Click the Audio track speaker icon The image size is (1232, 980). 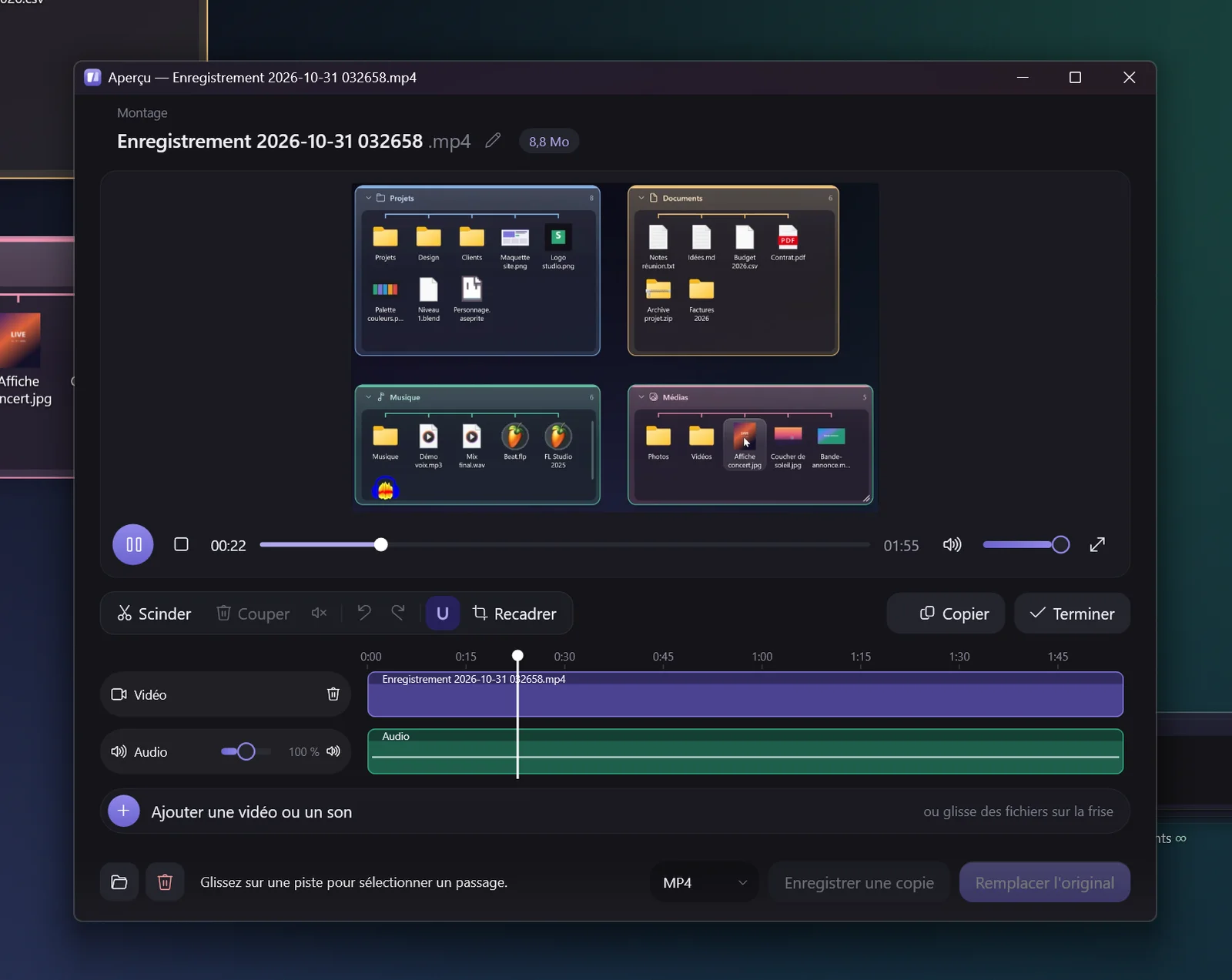point(119,751)
